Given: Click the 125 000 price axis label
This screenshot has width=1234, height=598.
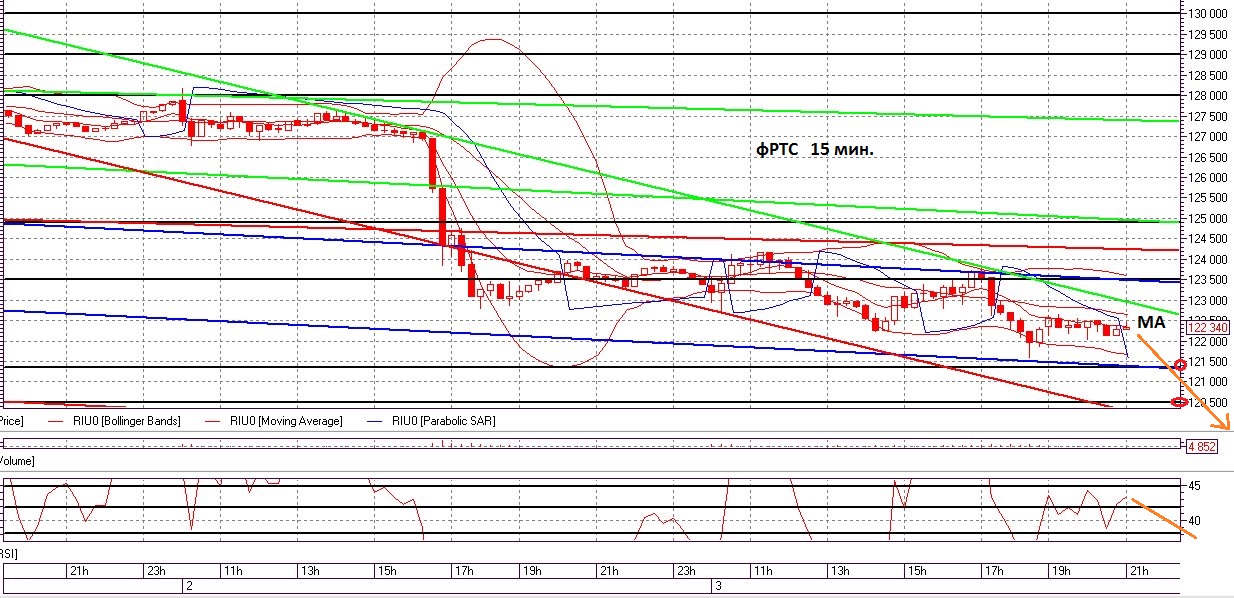Looking at the screenshot, I should (x=1210, y=218).
